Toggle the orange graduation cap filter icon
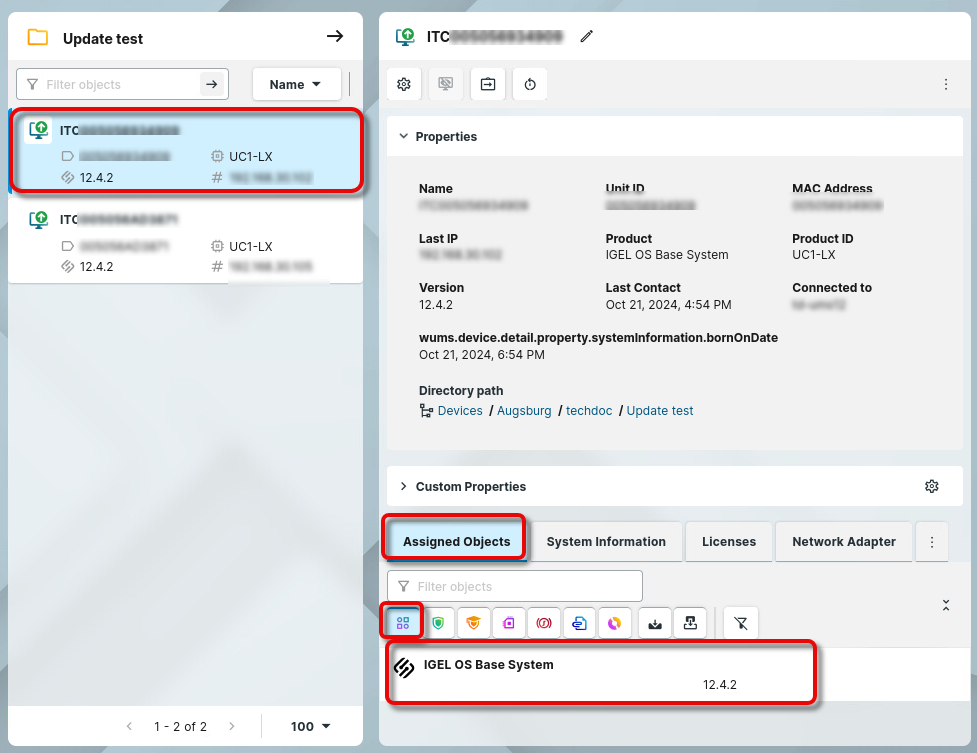This screenshot has width=977, height=753. tap(473, 623)
